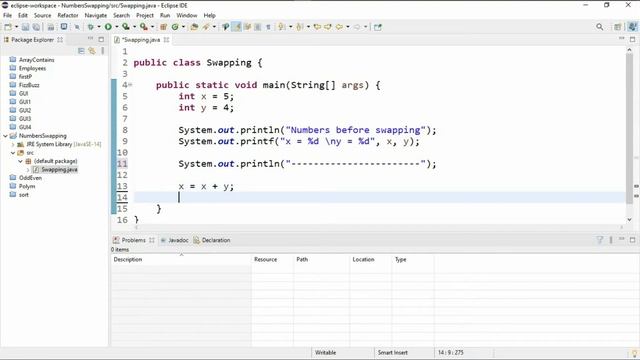
Task: Click the Search flashlight toolbar icon
Action: 206,27
